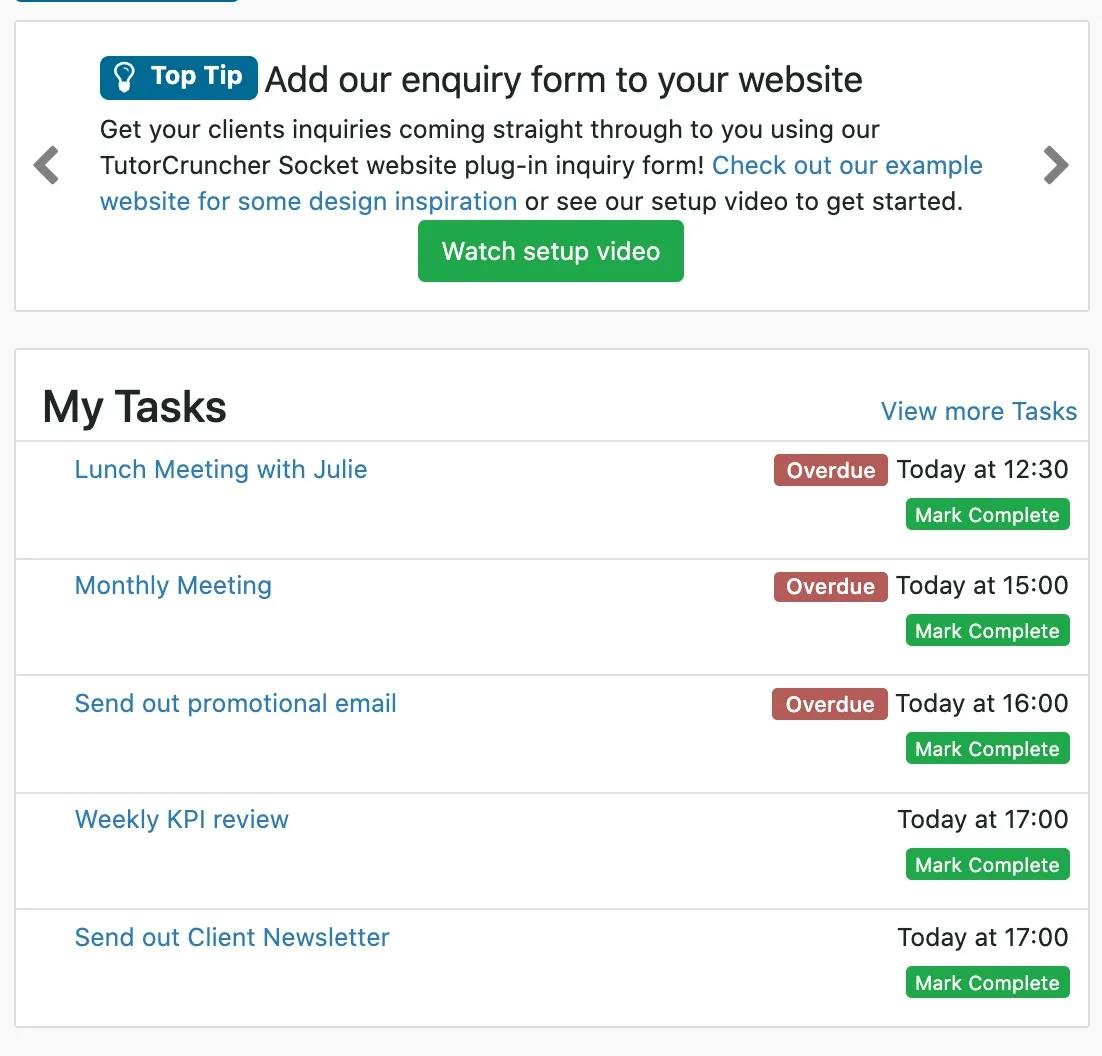1102x1056 pixels.
Task: Mark promotional email task complete
Action: tap(987, 749)
